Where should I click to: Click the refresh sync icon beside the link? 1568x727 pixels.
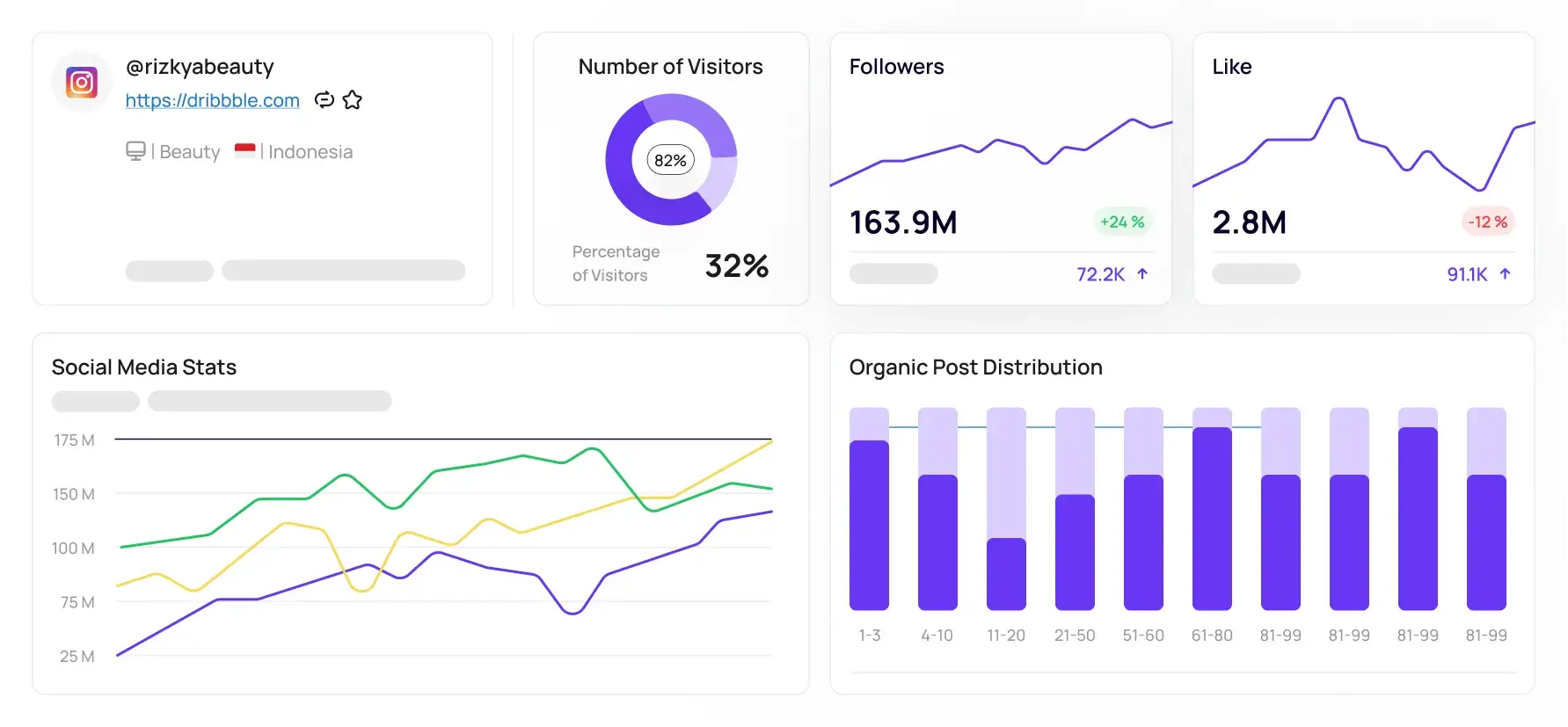(325, 100)
